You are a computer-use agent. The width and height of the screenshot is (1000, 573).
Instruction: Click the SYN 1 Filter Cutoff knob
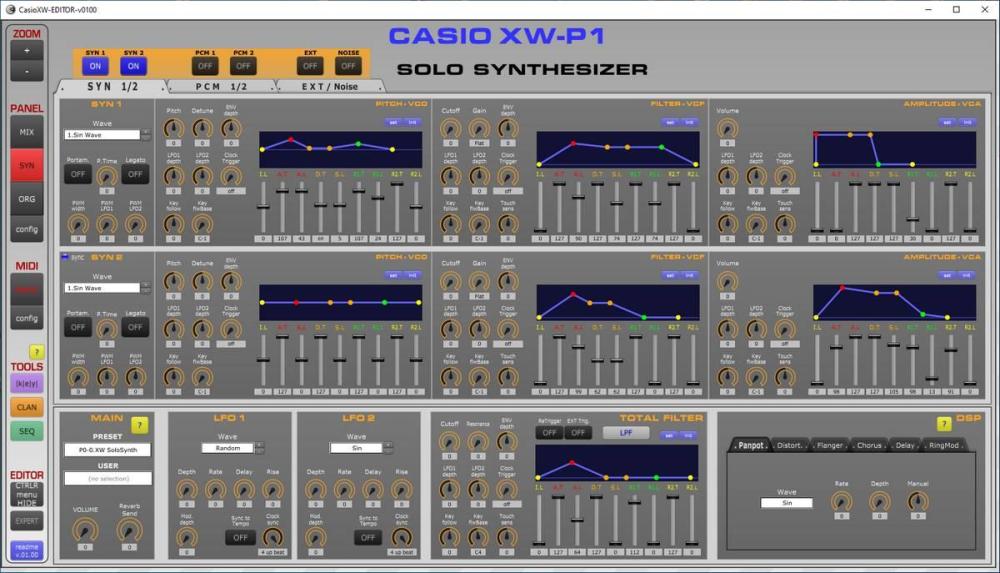tap(450, 129)
